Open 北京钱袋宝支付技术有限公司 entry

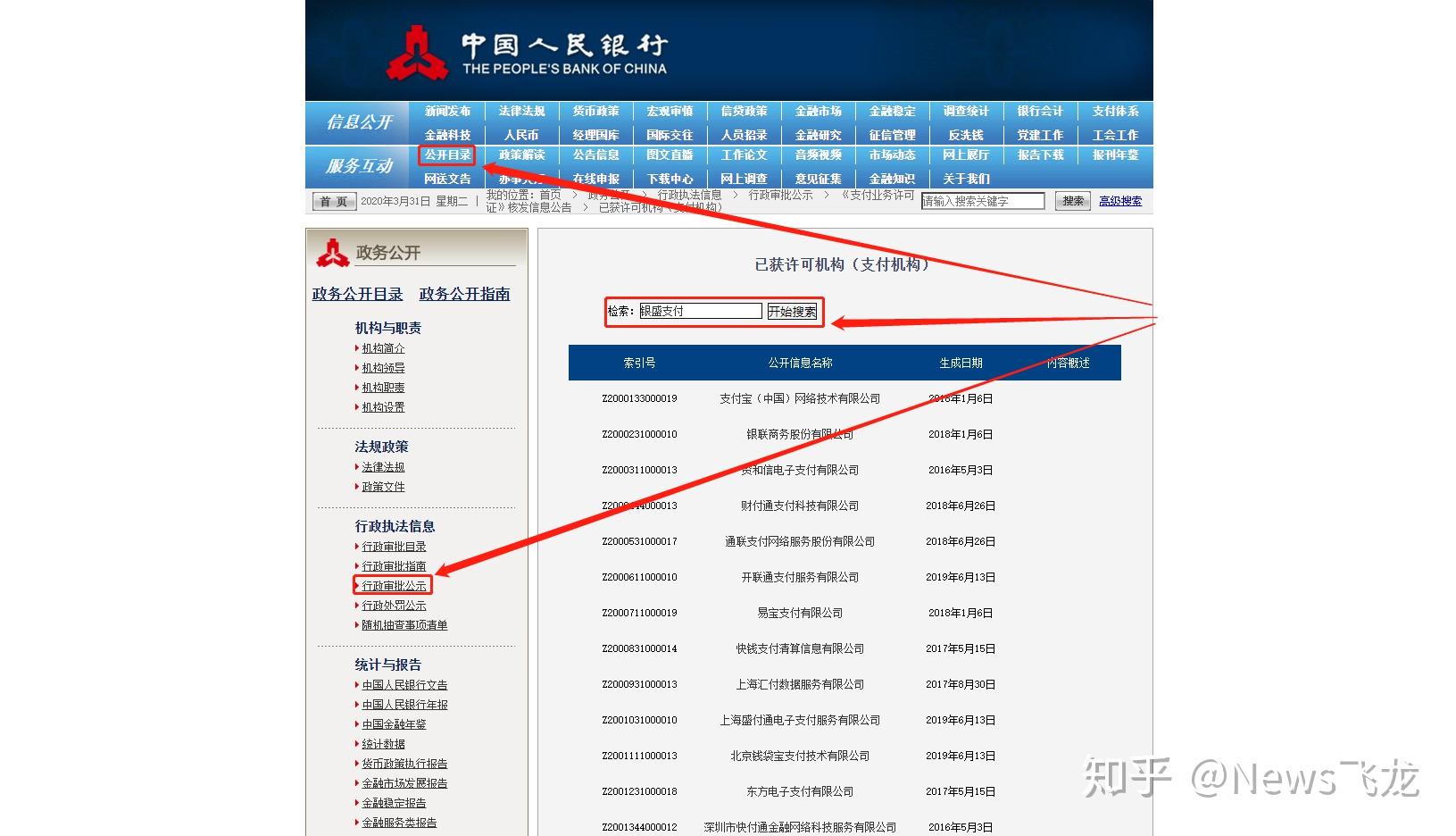[800, 756]
